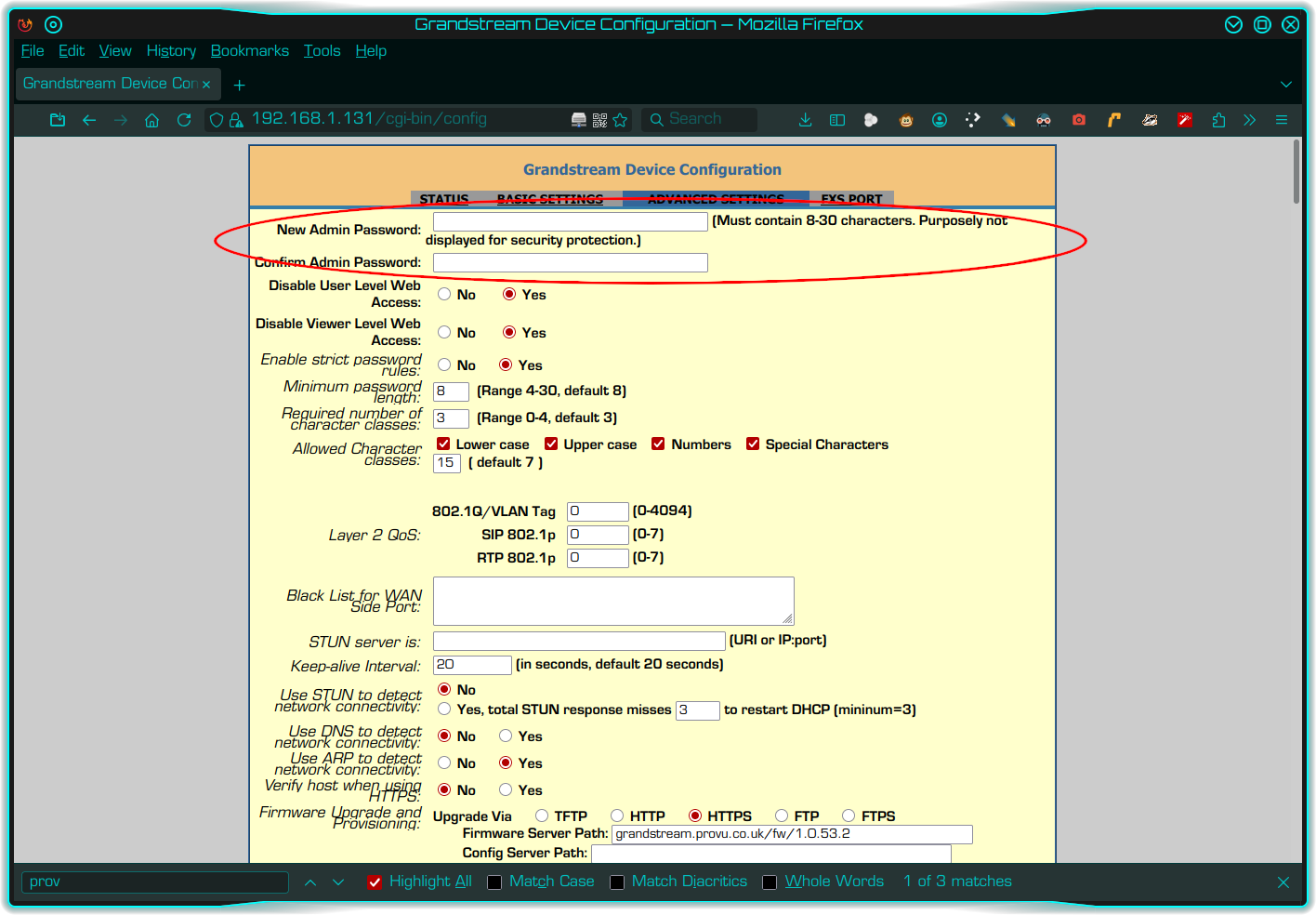The width and height of the screenshot is (1316, 915).
Task: Switch to the BASIC SETTINGS tab
Action: click(x=550, y=199)
